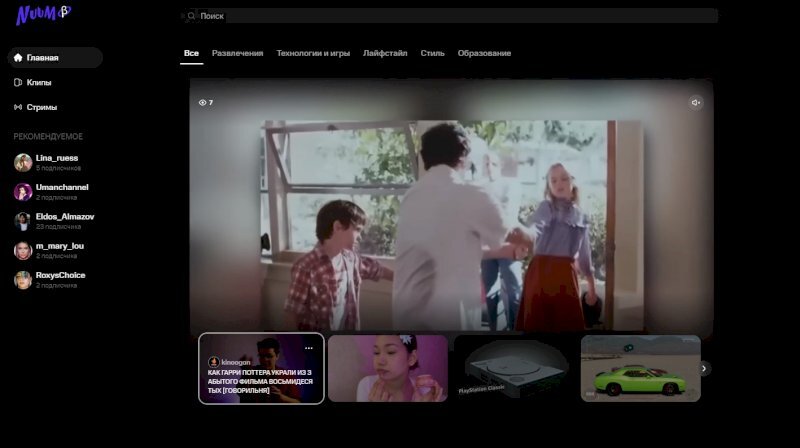Go to m_mary_lou channel name
This screenshot has width=800, height=448.
click(60, 246)
